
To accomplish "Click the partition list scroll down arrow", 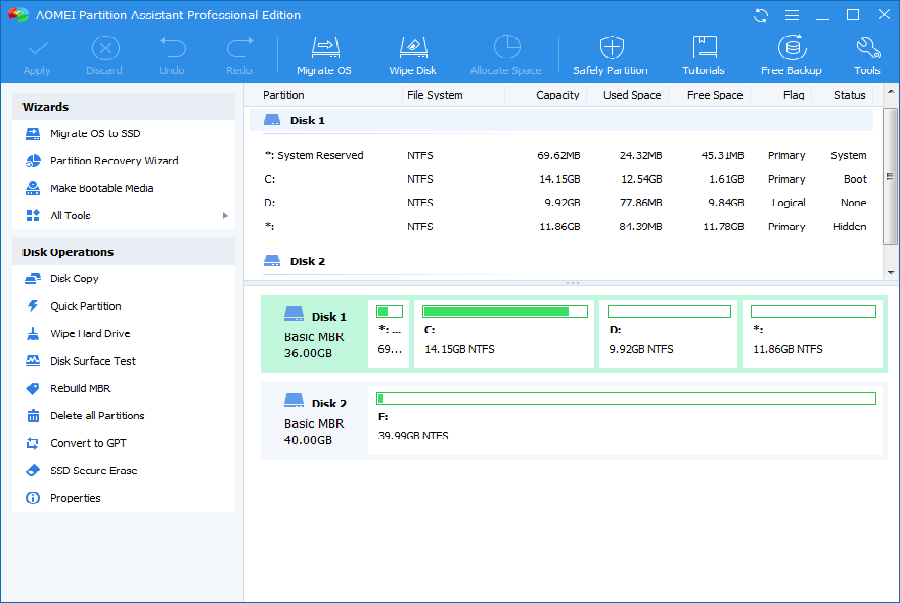I will [x=891, y=273].
